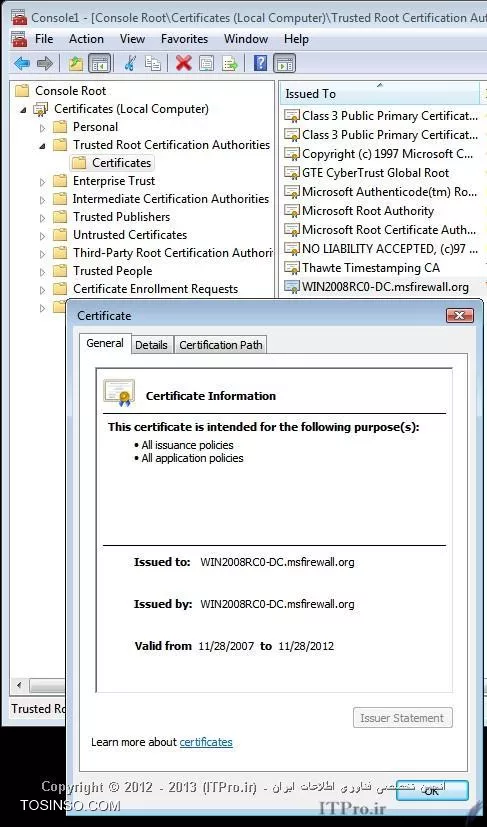
Task: Open the Action menu
Action: coord(86,39)
